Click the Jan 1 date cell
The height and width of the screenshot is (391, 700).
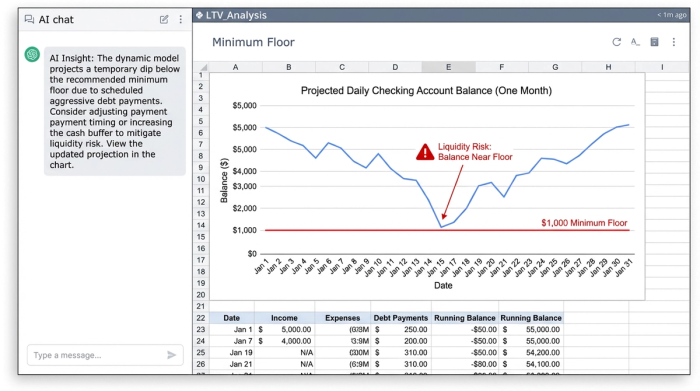232,329
